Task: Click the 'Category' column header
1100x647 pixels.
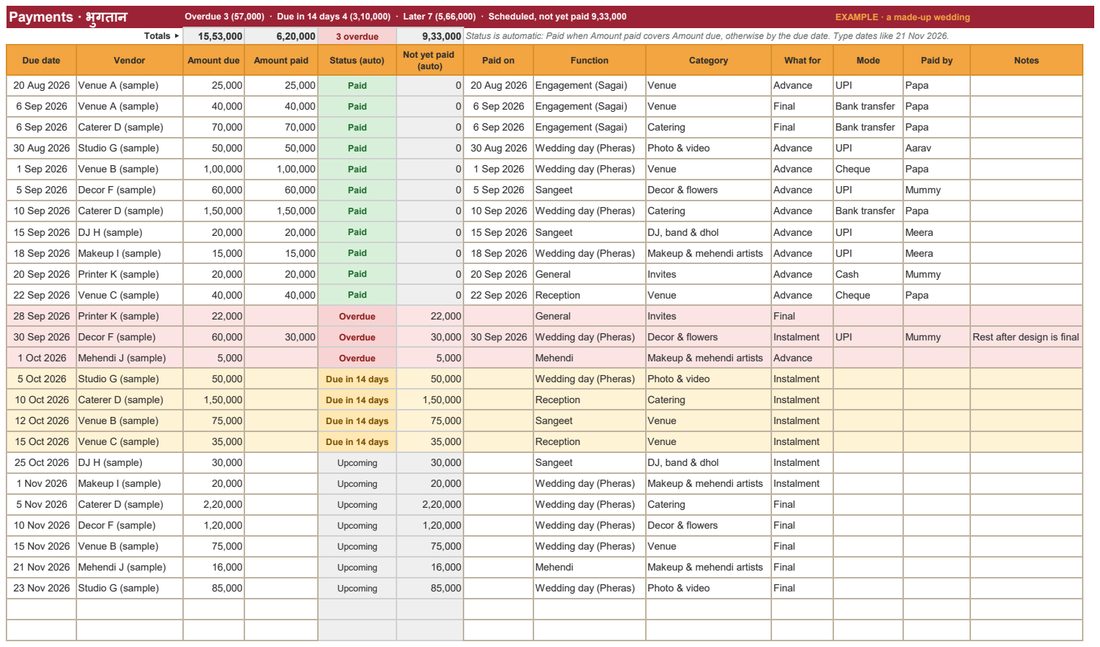Action: coord(709,60)
